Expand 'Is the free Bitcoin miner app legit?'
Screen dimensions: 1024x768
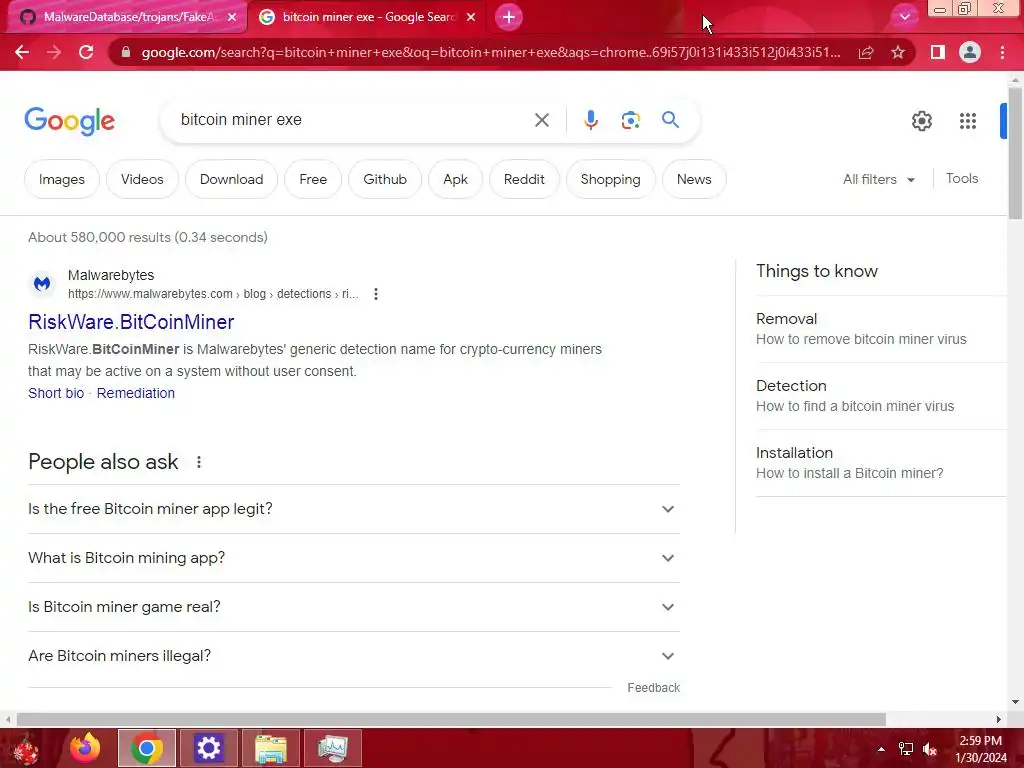pos(353,509)
